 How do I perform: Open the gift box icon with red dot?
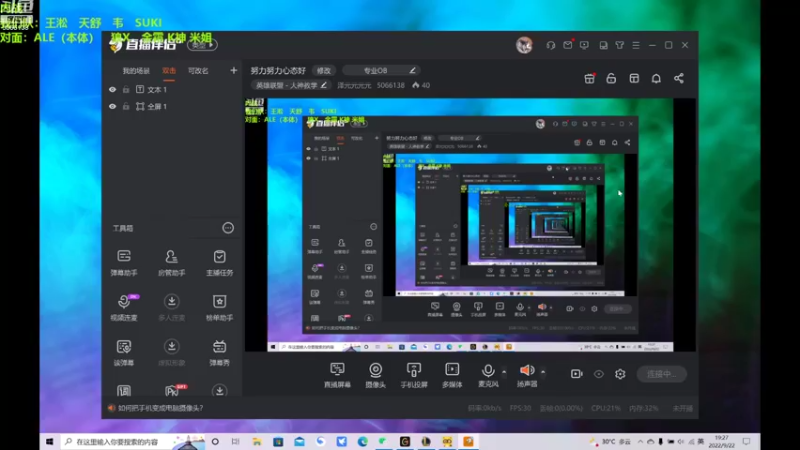(589, 79)
